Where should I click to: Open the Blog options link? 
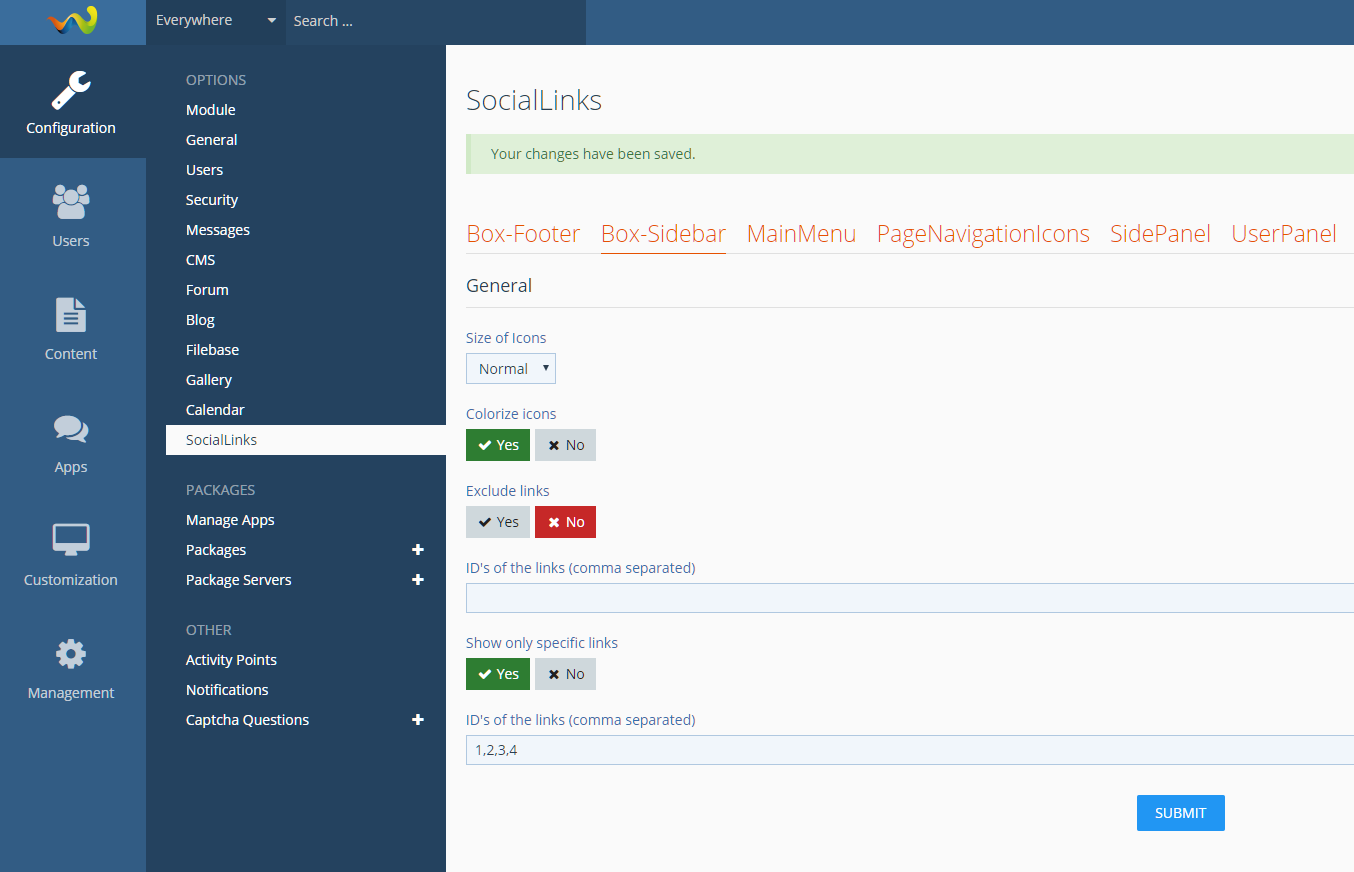click(x=200, y=320)
